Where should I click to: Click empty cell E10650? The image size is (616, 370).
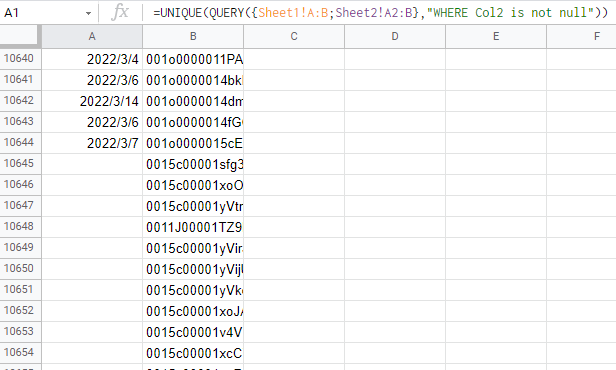(x=496, y=269)
